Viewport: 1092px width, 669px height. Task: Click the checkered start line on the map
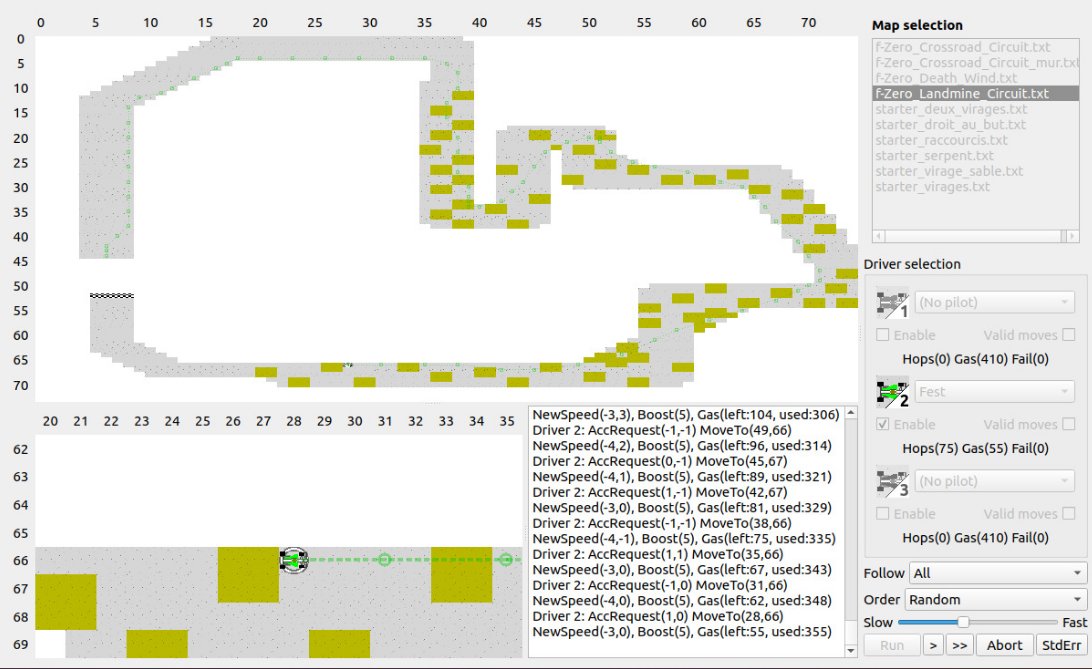click(110, 296)
